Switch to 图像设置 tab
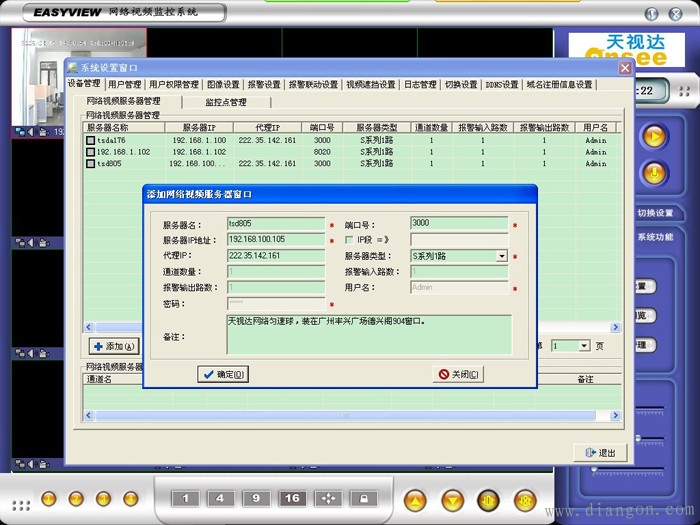The width and height of the screenshot is (700, 525). click(x=223, y=84)
